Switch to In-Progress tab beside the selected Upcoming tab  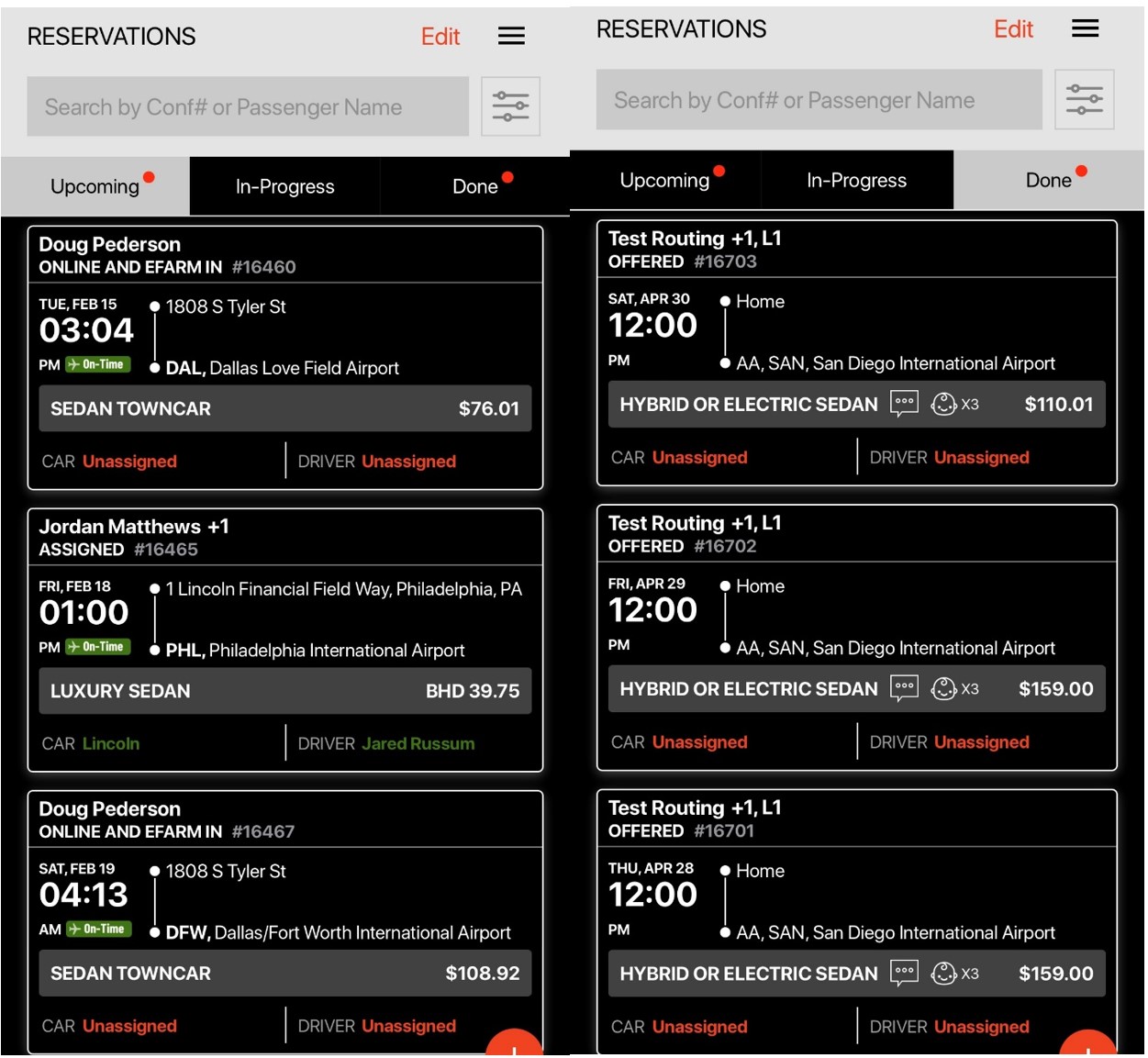tap(284, 186)
